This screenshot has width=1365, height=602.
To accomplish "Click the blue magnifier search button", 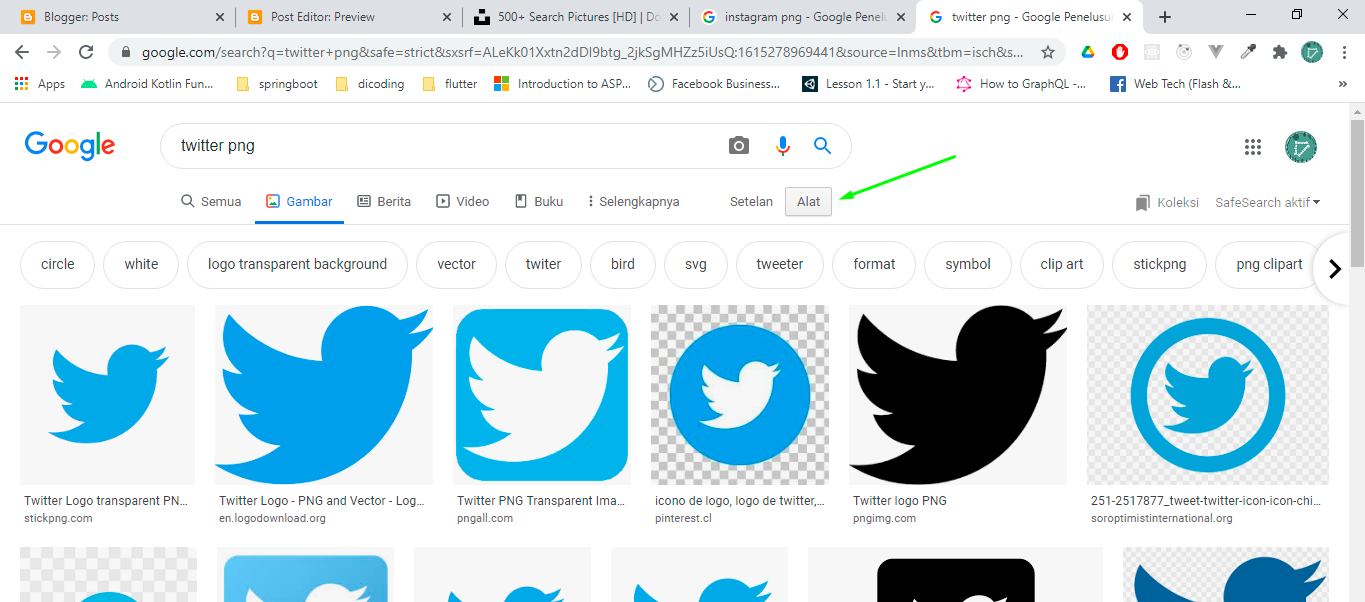I will (823, 146).
